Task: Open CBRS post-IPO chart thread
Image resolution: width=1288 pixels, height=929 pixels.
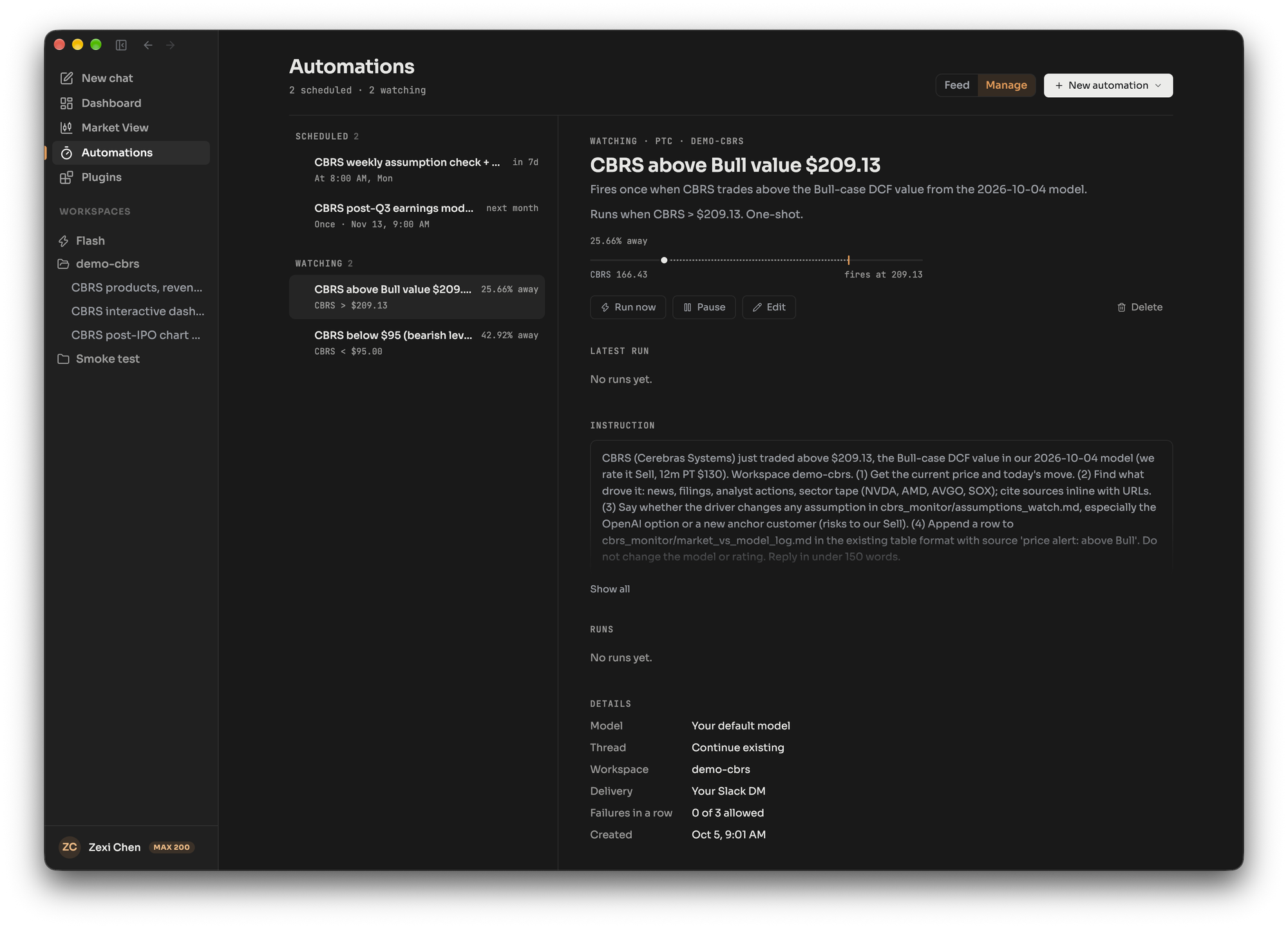Action: [x=137, y=335]
